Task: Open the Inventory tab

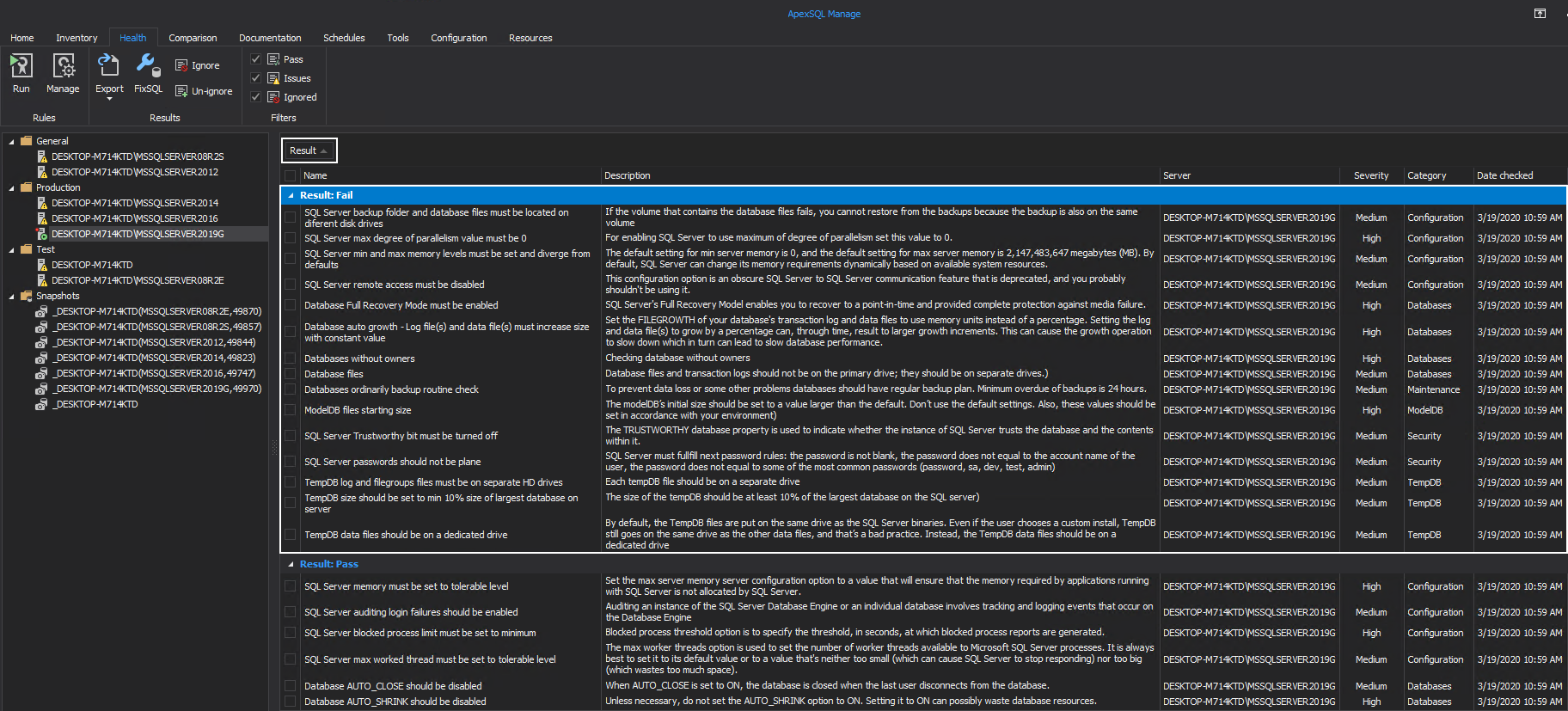Action: pyautogui.click(x=77, y=38)
